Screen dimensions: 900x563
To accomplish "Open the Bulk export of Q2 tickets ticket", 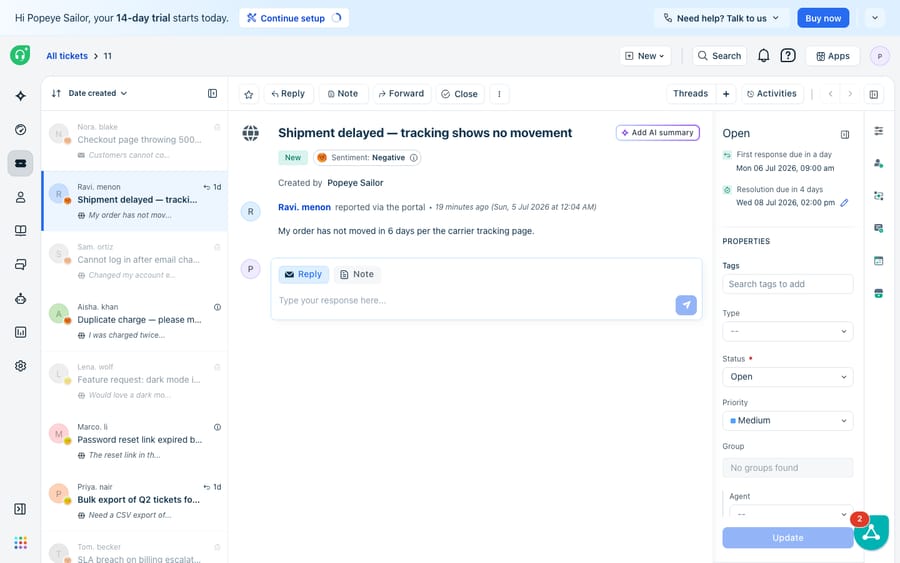I will 135,500.
